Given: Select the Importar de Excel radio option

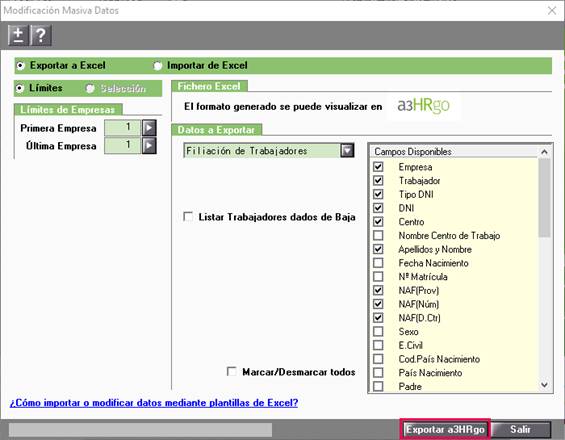Looking at the screenshot, I should (157, 66).
